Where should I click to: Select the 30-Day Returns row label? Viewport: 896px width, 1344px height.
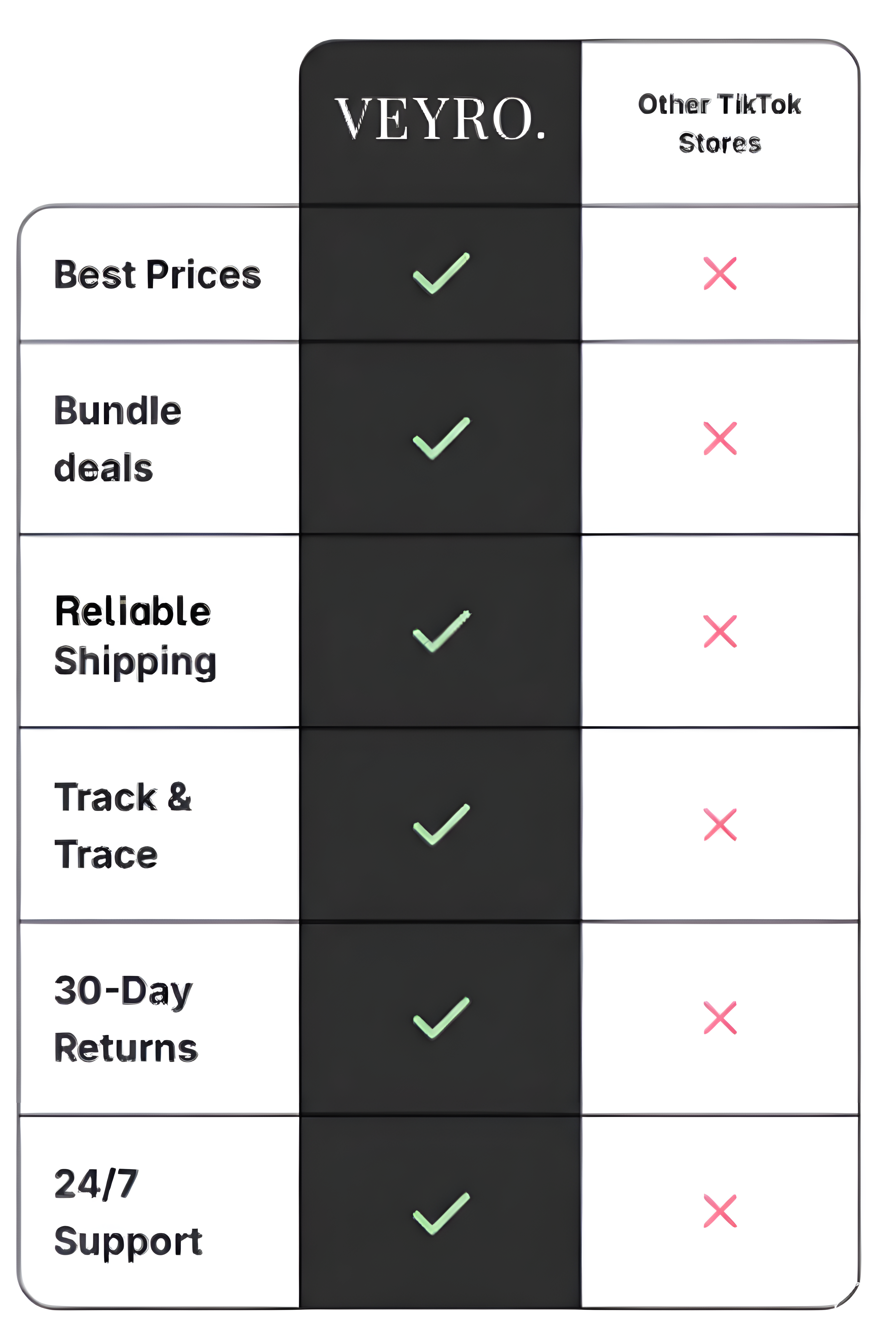(125, 1018)
